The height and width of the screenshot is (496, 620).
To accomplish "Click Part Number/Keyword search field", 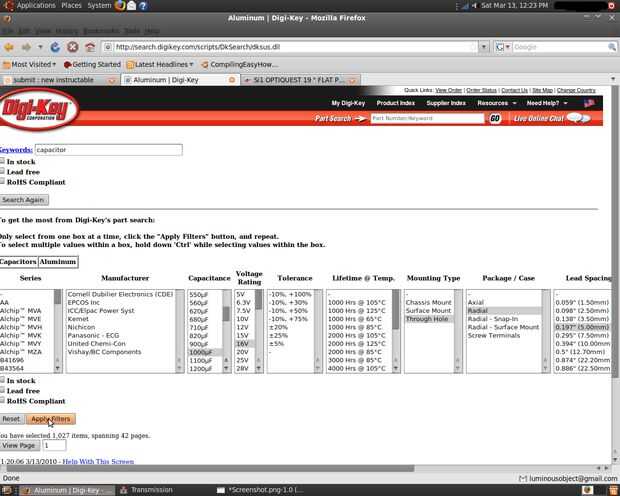I will coord(427,118).
